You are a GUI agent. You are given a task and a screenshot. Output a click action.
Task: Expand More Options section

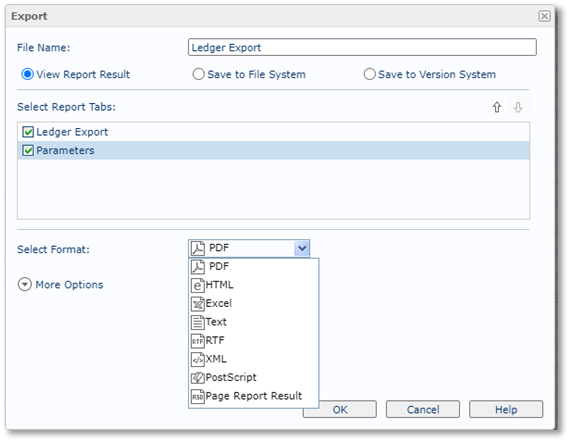[25, 284]
